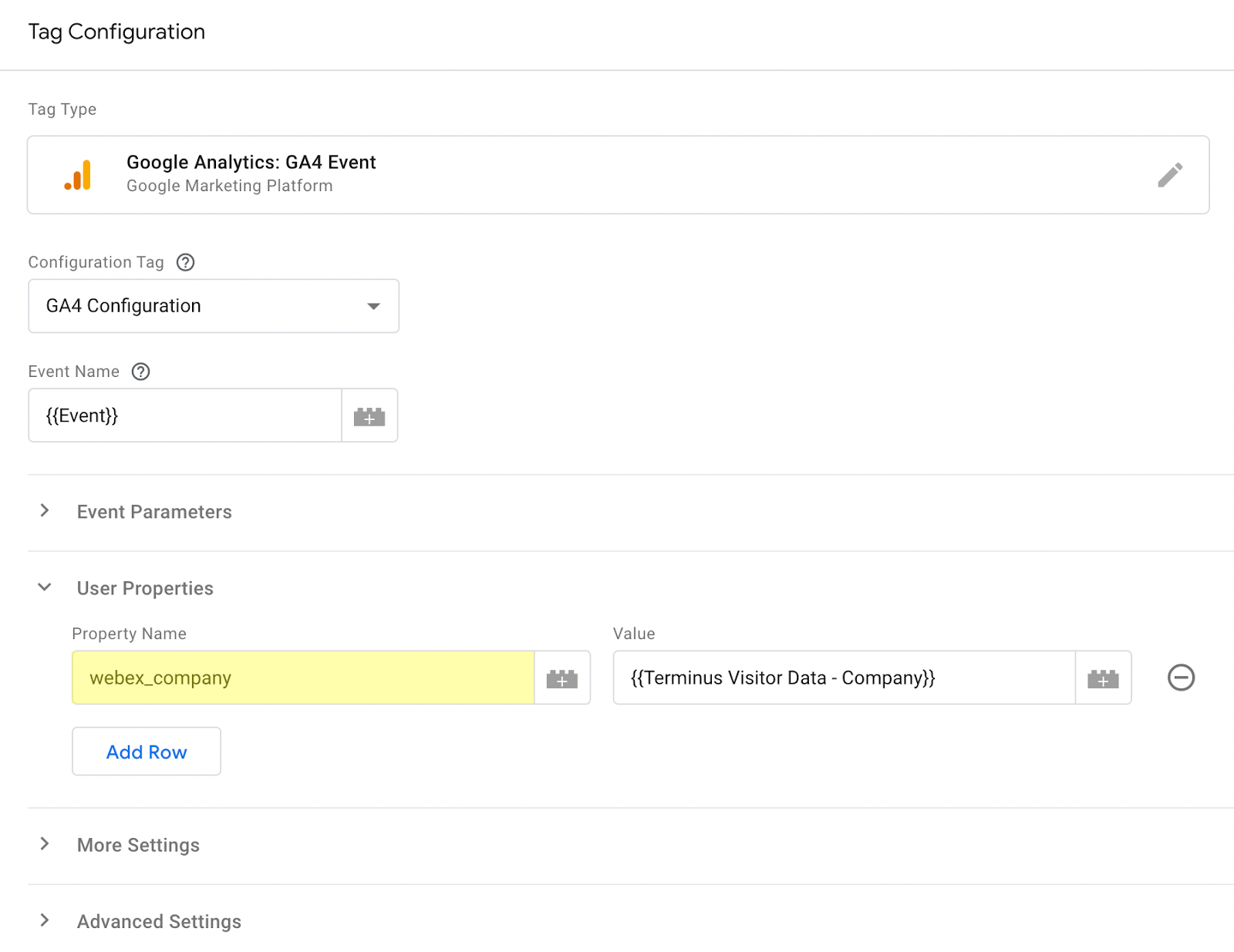Click User Properties section title
Screen dimensions: 1234x952
click(145, 588)
